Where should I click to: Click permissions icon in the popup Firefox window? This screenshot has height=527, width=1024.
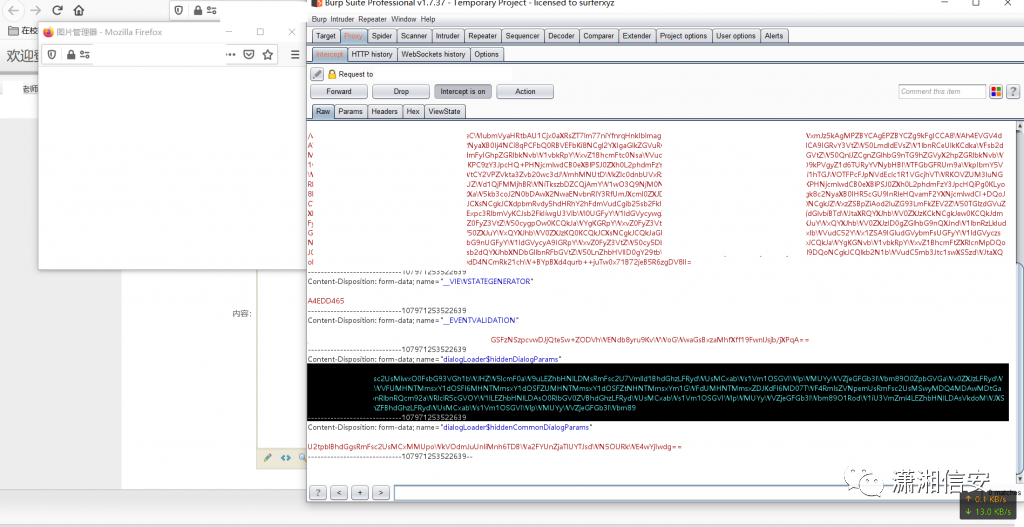pos(85,55)
